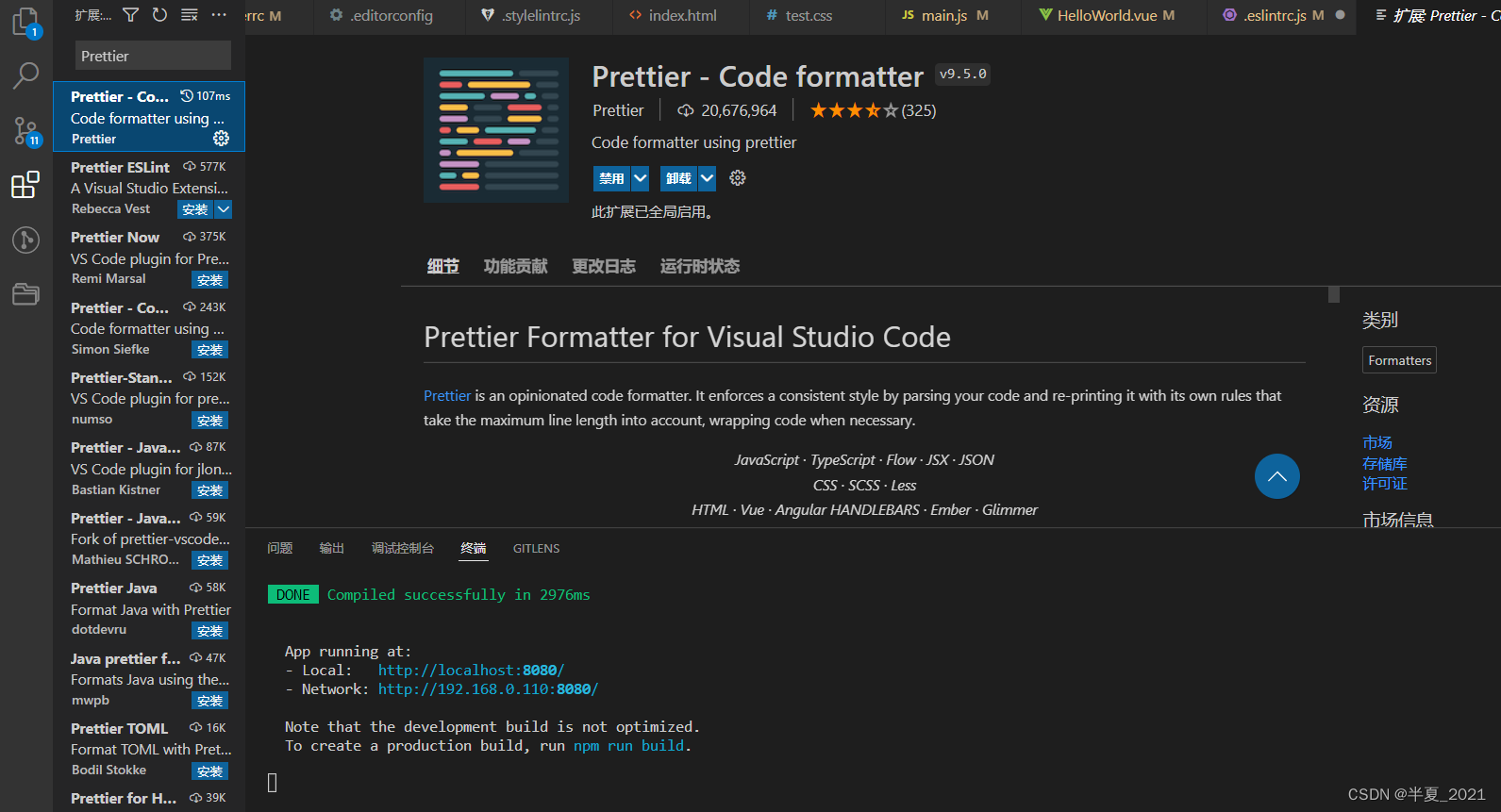Install the Prettier Now extension
Image resolution: width=1501 pixels, height=812 pixels.
[209, 280]
